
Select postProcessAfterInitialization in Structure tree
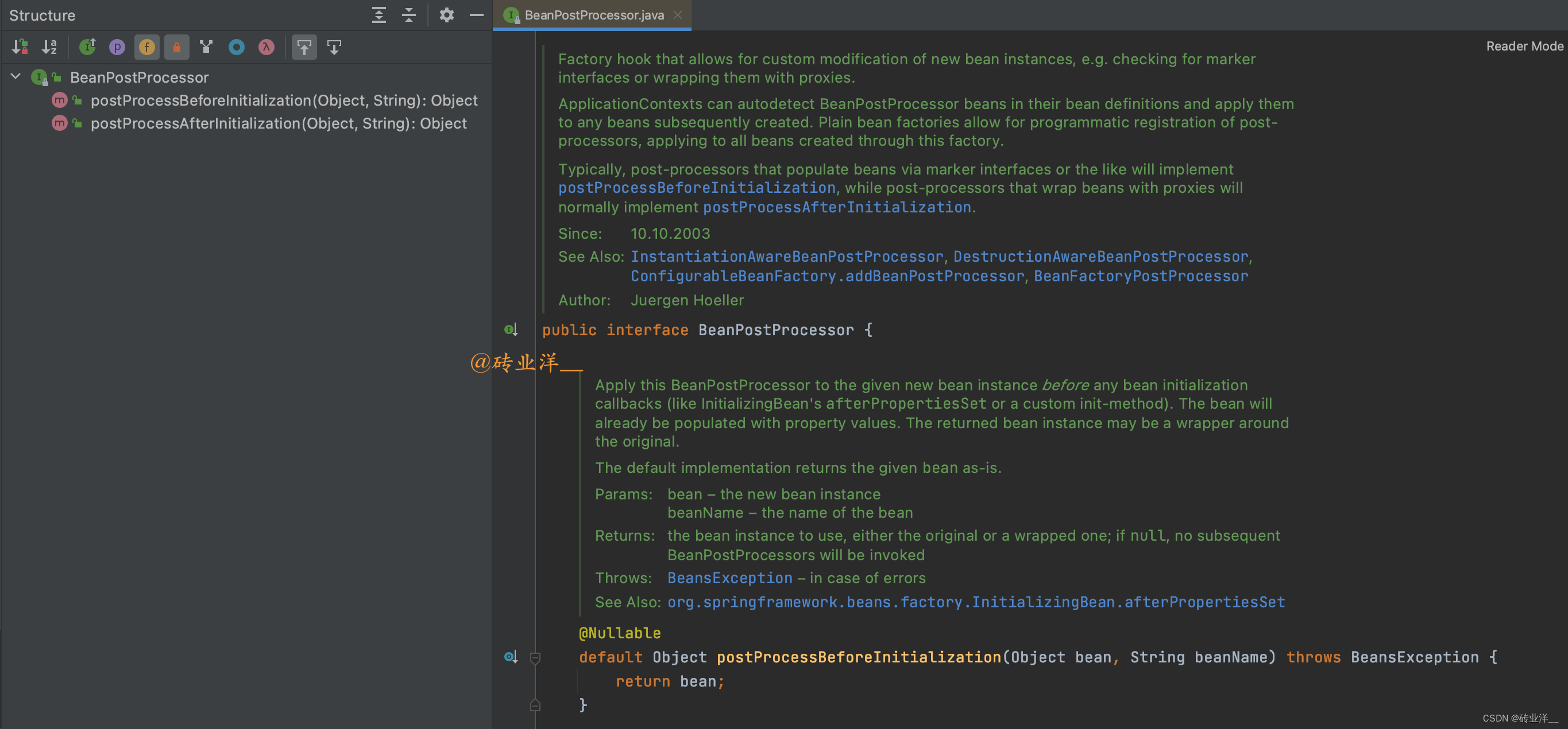[x=278, y=123]
